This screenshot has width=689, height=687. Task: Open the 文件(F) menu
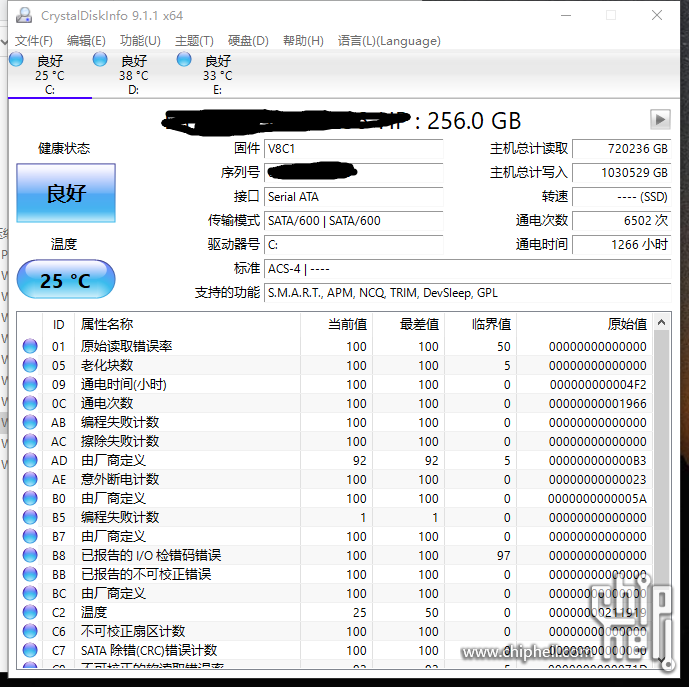[x=33, y=41]
